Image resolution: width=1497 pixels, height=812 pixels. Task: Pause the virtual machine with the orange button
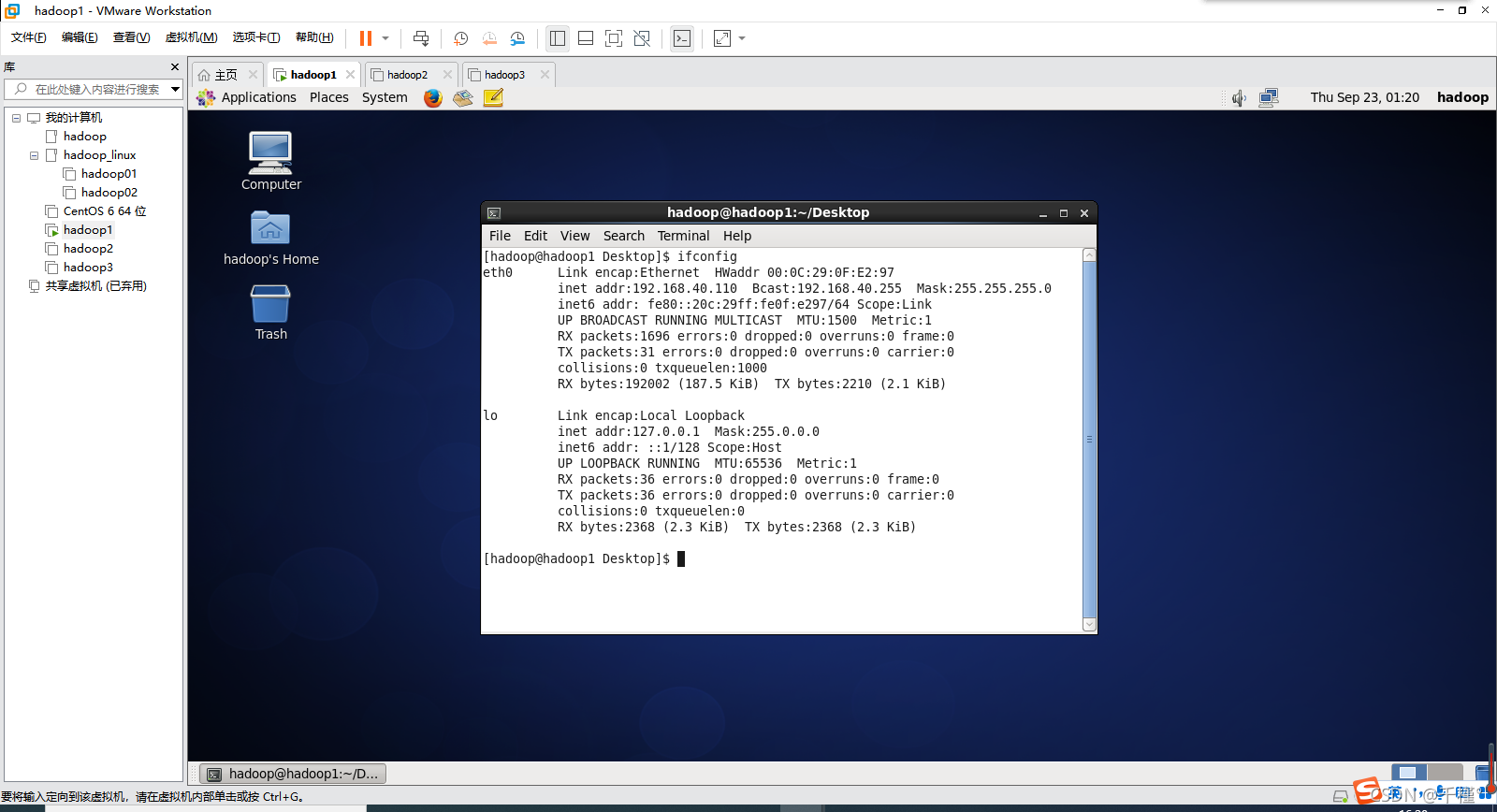pos(365,38)
